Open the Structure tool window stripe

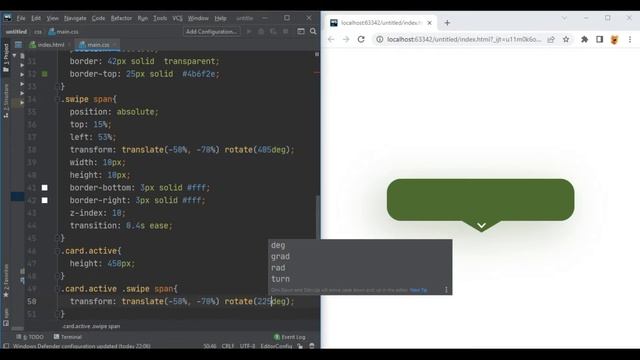6,101
